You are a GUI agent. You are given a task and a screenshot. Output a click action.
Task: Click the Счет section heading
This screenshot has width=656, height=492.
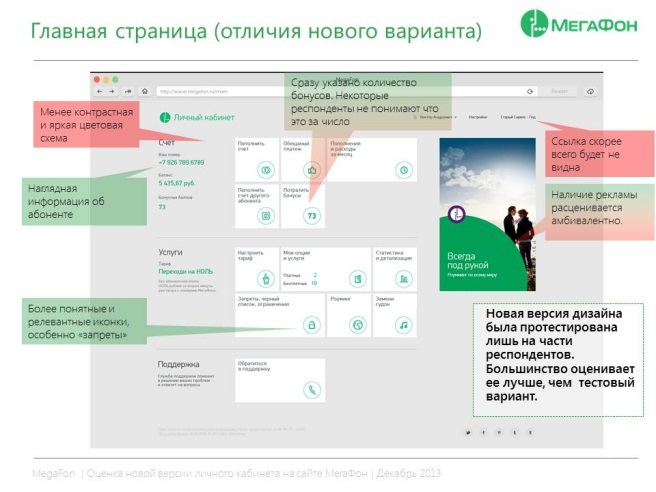[x=167, y=143]
